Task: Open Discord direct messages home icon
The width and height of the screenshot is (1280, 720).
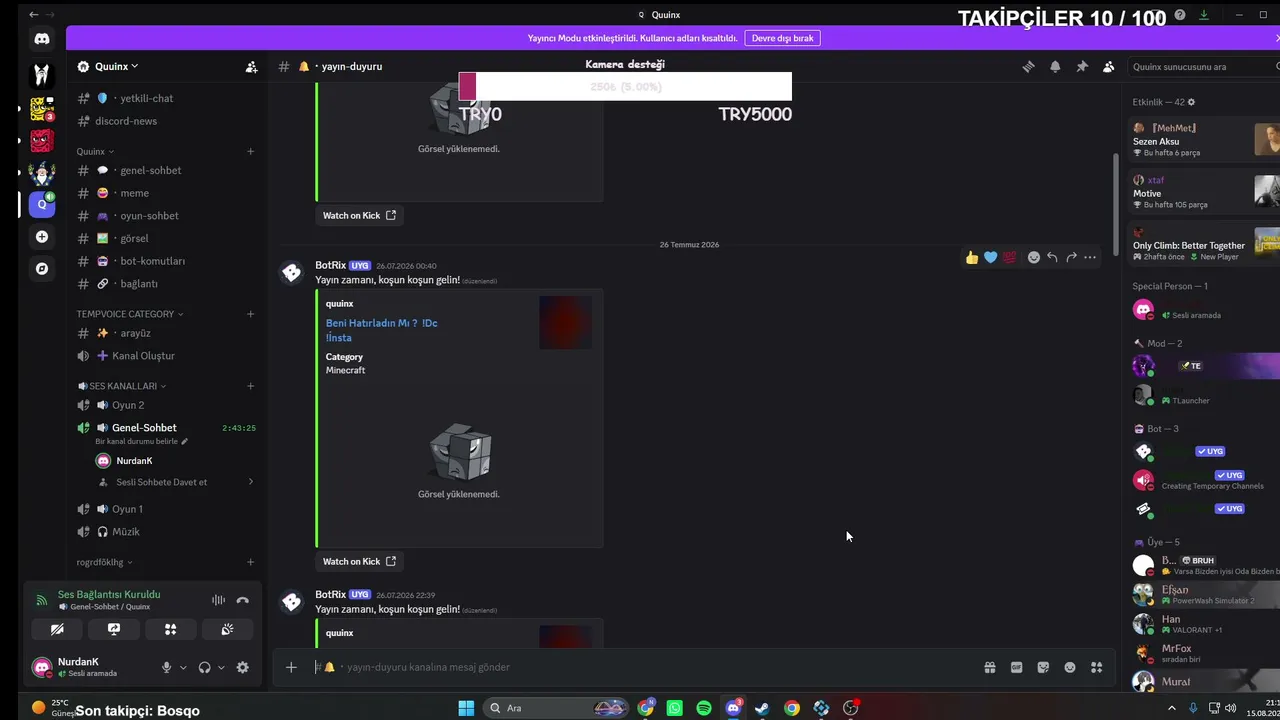Action: pyautogui.click(x=42, y=39)
